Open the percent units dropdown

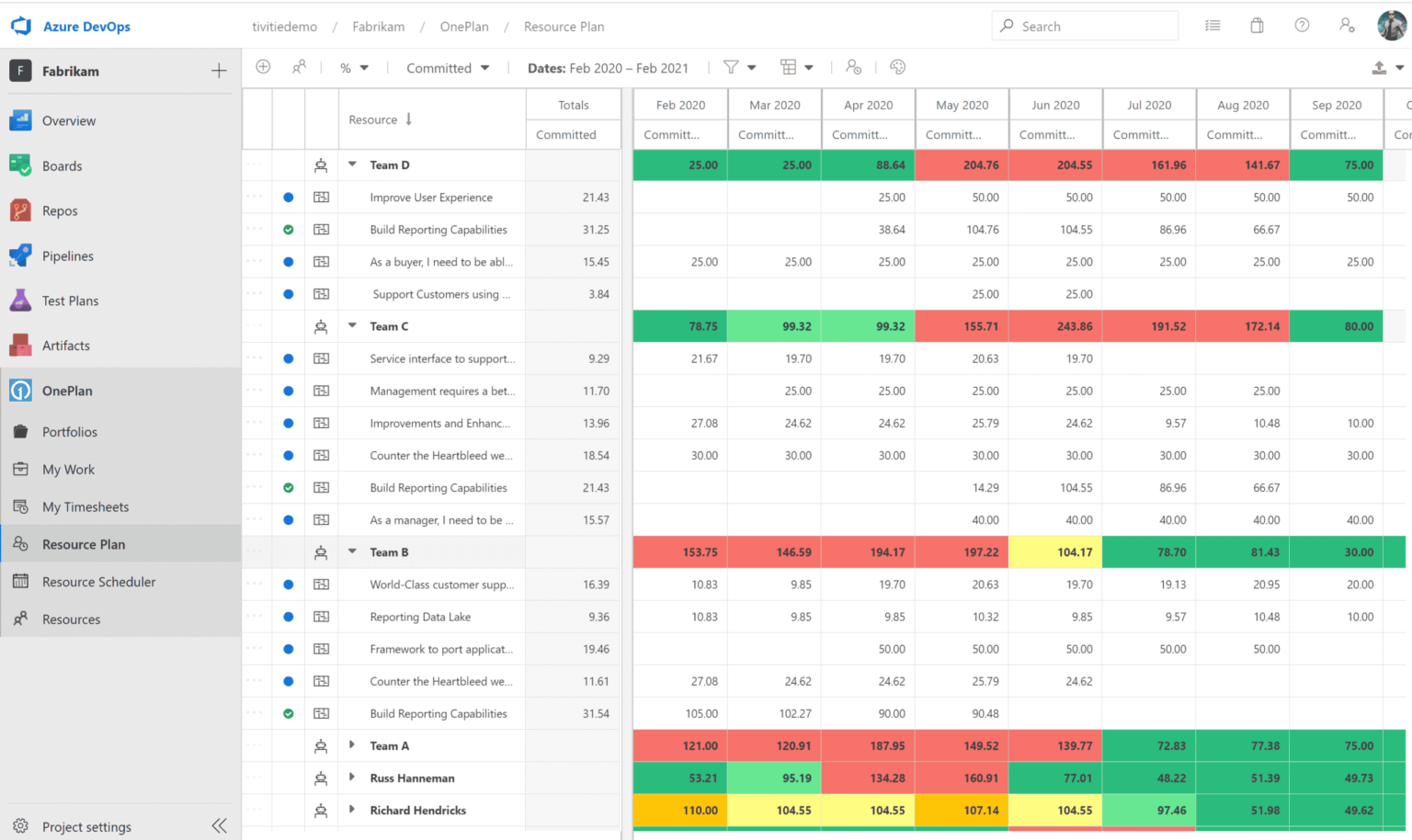pyautogui.click(x=354, y=68)
